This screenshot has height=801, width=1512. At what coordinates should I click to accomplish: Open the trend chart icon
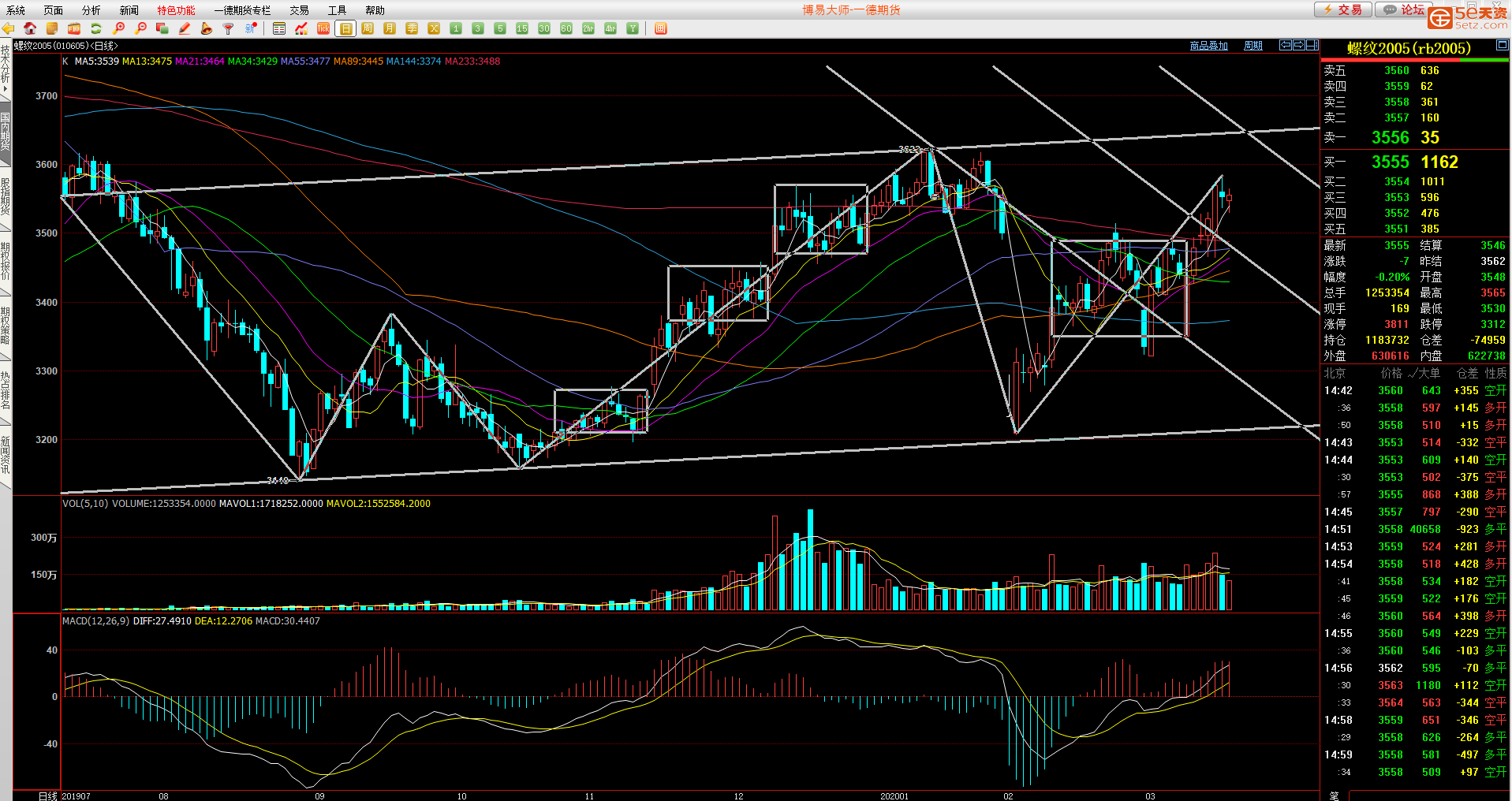click(x=301, y=28)
